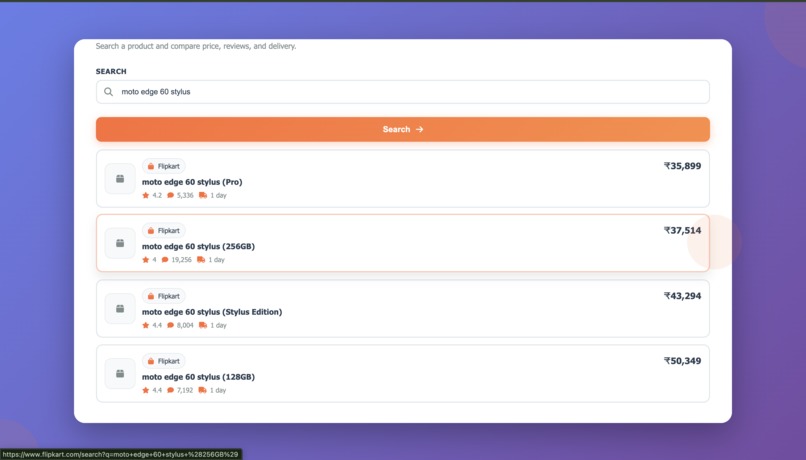806x460 pixels.
Task: Click the orange Search button
Action: 402,130
